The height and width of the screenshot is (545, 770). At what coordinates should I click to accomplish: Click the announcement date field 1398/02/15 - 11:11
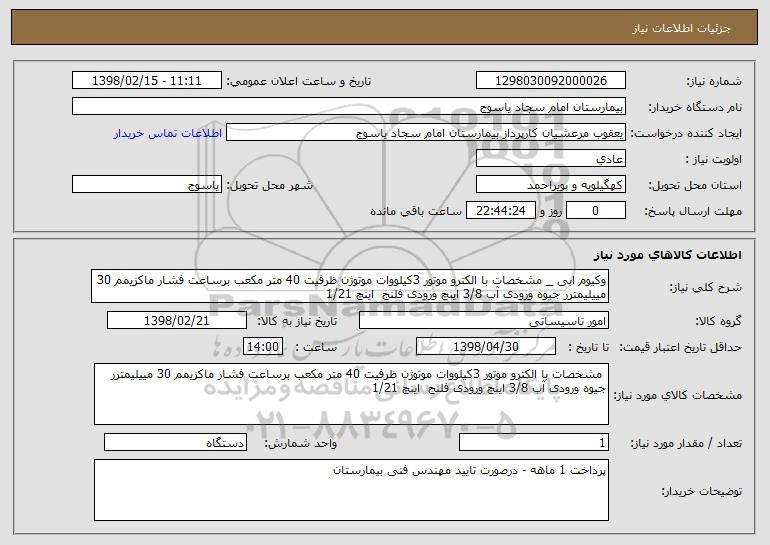click(147, 81)
